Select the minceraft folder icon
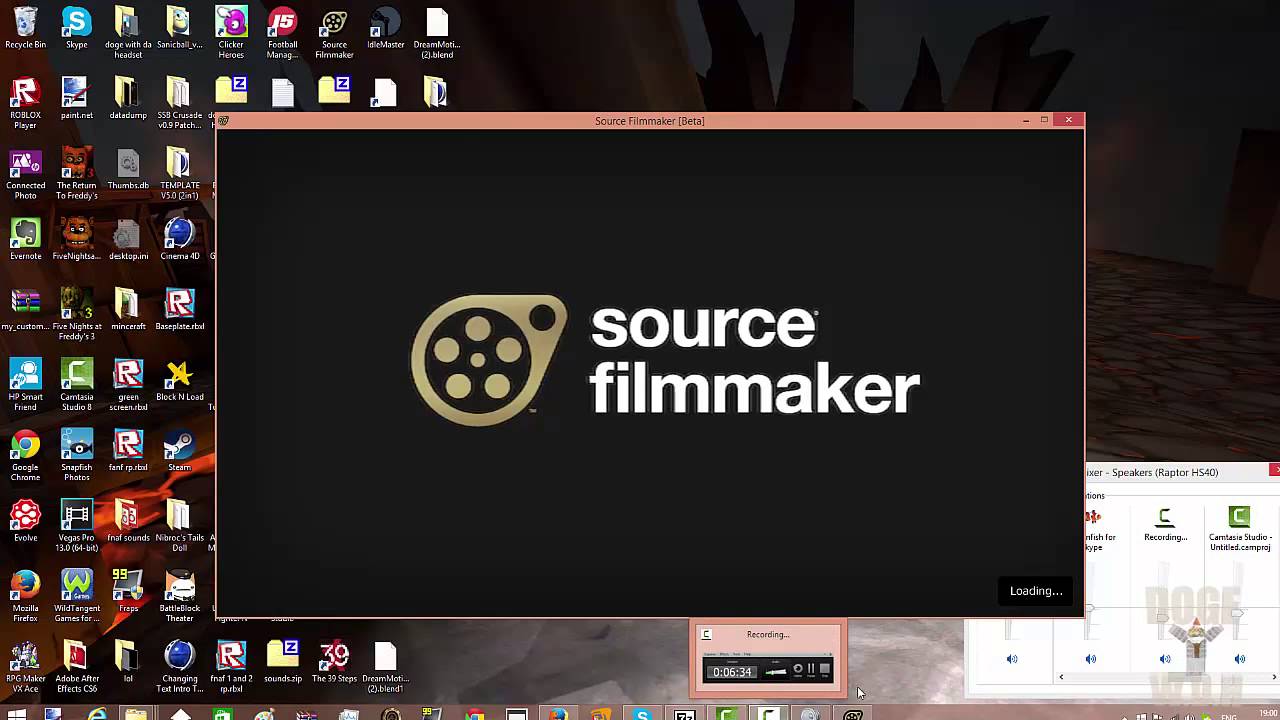The width and height of the screenshot is (1280, 720). point(128,309)
